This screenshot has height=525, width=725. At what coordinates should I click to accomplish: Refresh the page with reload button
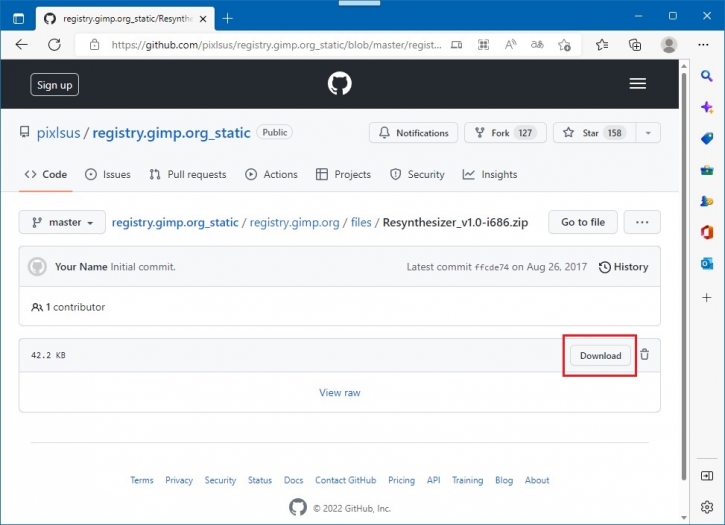[x=54, y=44]
